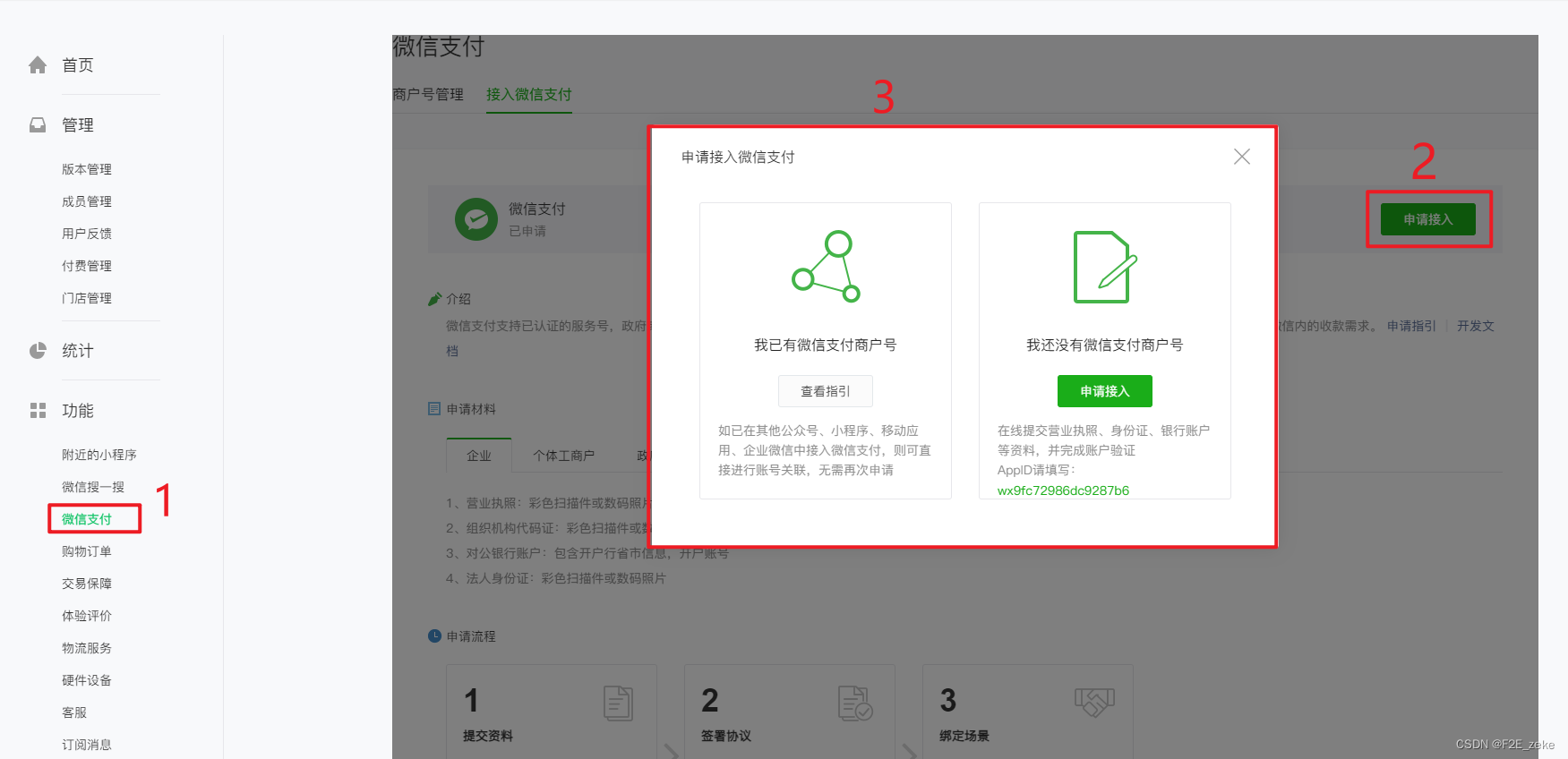1568x759 pixels.
Task: Click 我还没有微信支付商户号 heading
Action: coord(1105,345)
